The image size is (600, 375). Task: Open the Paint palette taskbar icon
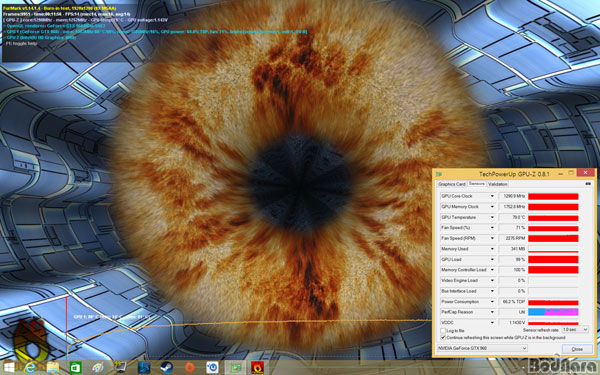point(98,368)
